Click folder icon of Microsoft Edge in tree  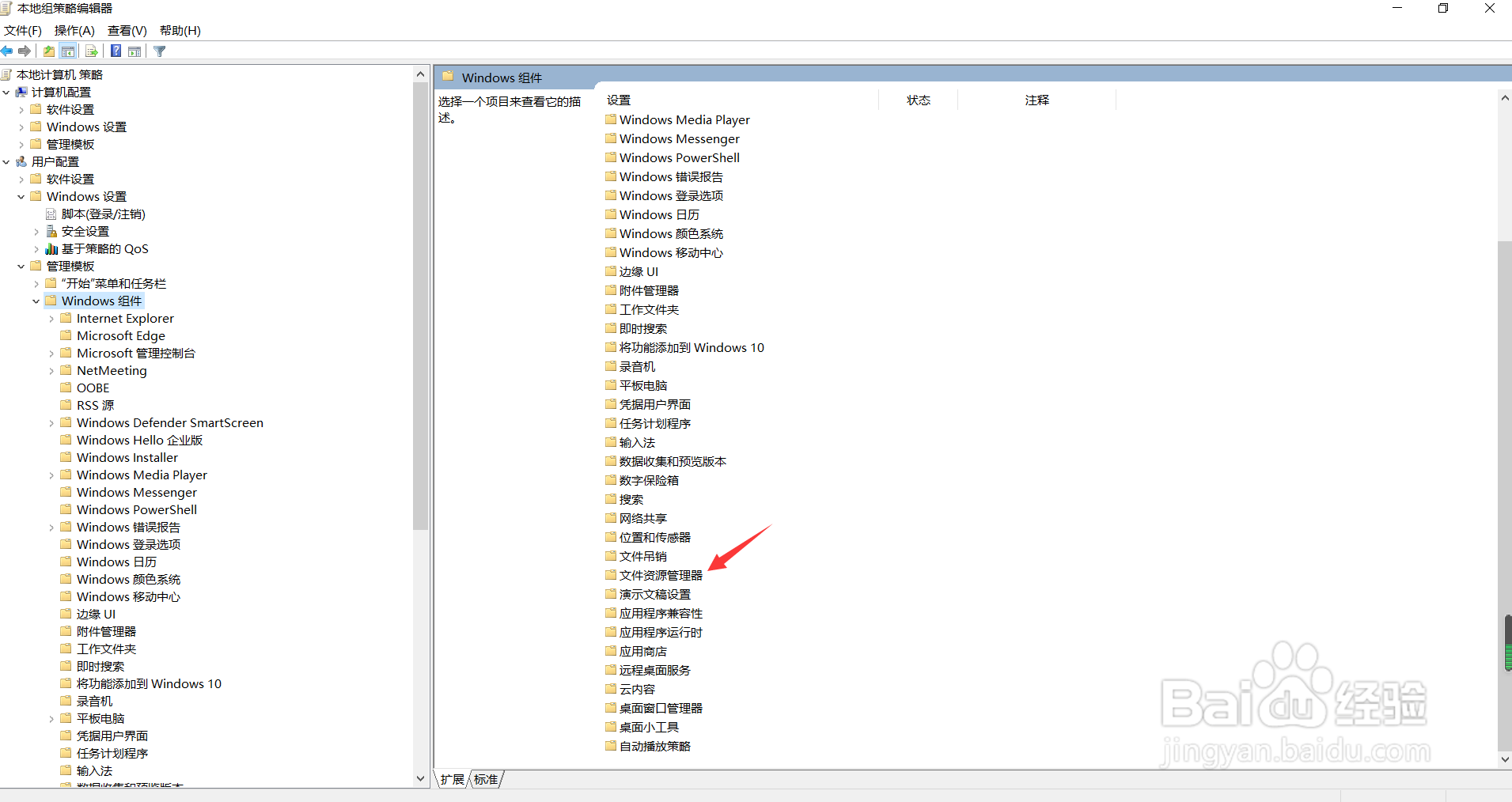[66, 335]
